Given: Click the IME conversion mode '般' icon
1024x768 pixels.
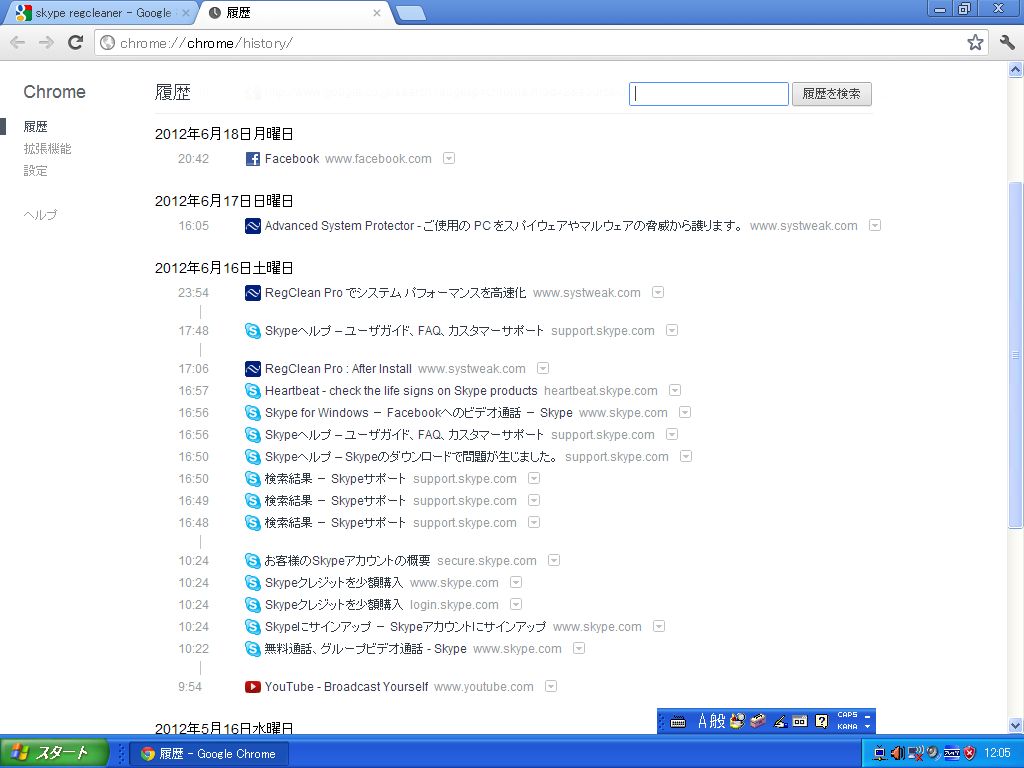Looking at the screenshot, I should click(x=717, y=721).
